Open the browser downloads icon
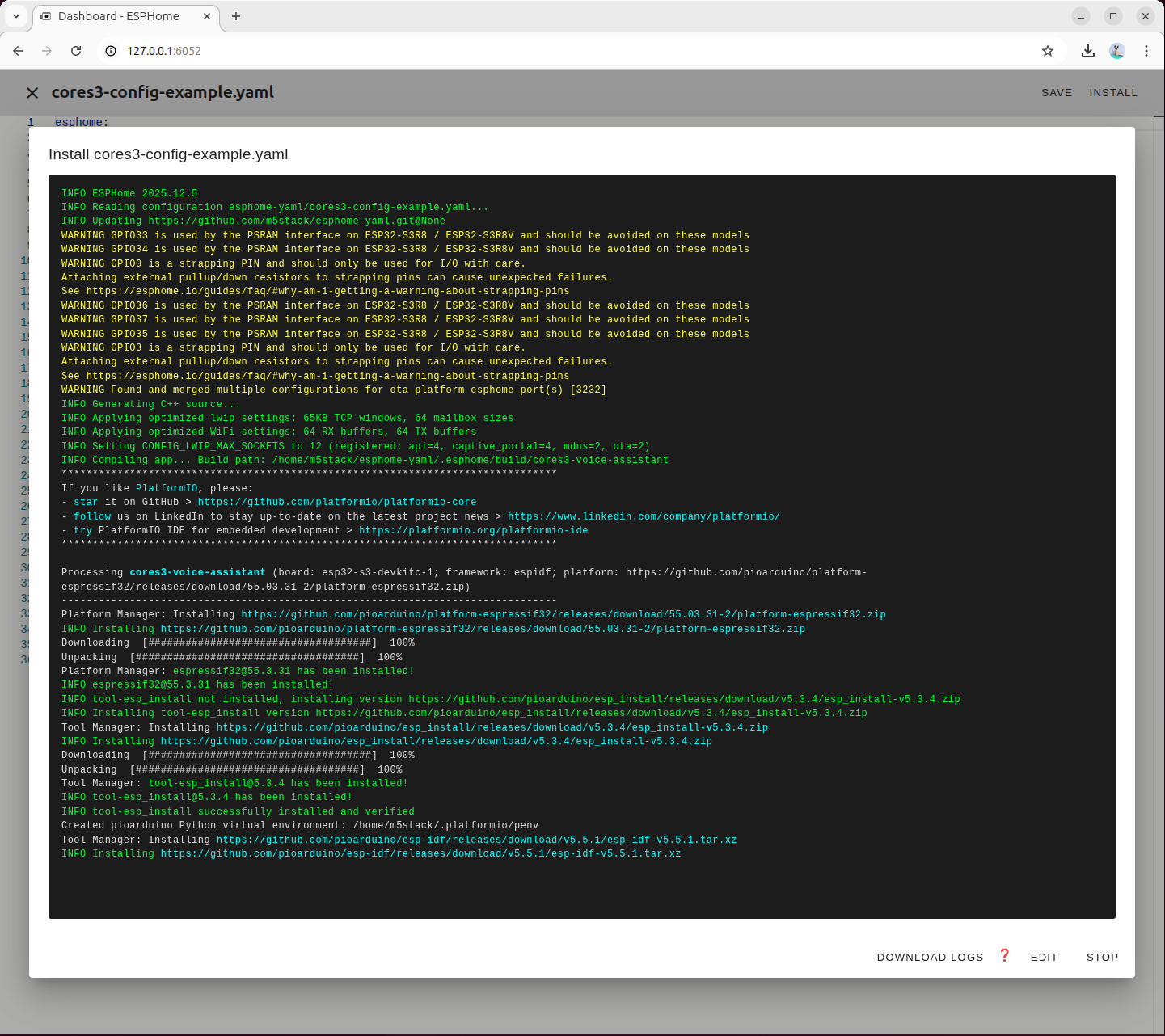 pyautogui.click(x=1088, y=51)
